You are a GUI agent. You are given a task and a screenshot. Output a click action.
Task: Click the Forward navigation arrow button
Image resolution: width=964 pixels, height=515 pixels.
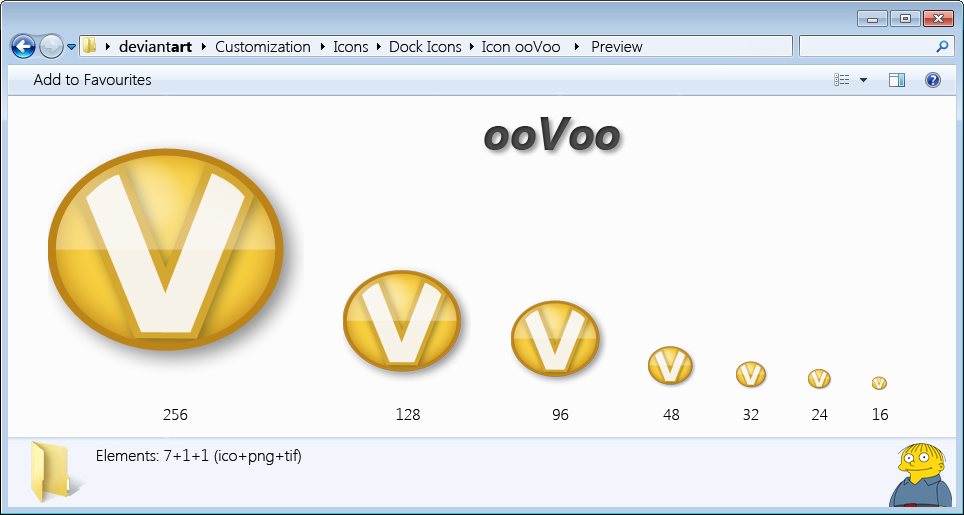pos(51,47)
